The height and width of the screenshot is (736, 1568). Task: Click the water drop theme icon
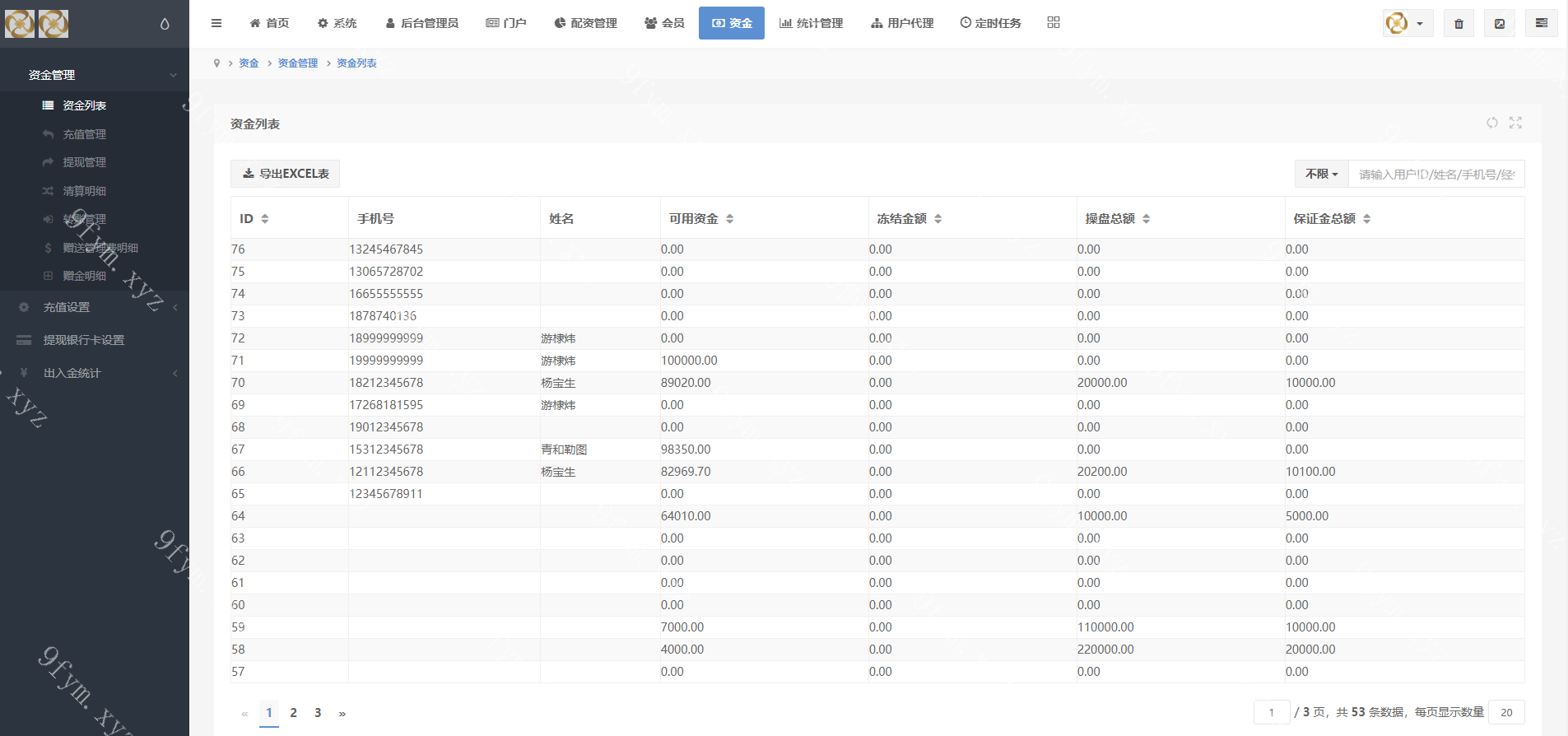tap(165, 24)
